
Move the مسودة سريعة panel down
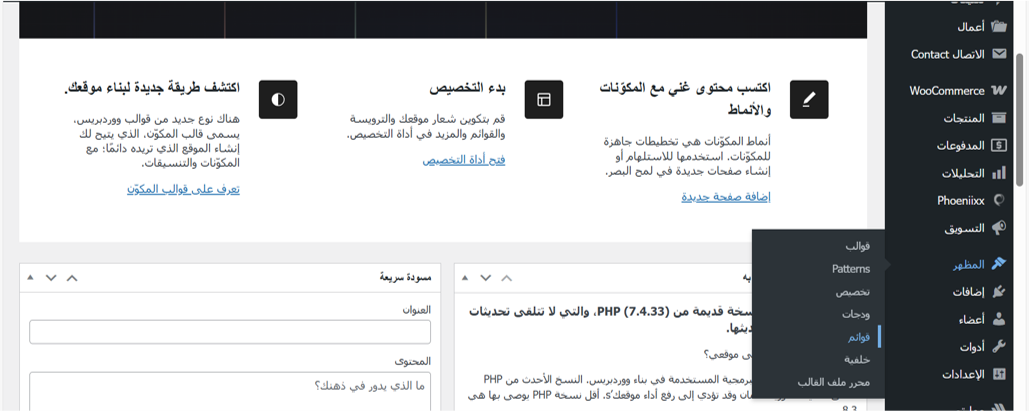[51, 277]
